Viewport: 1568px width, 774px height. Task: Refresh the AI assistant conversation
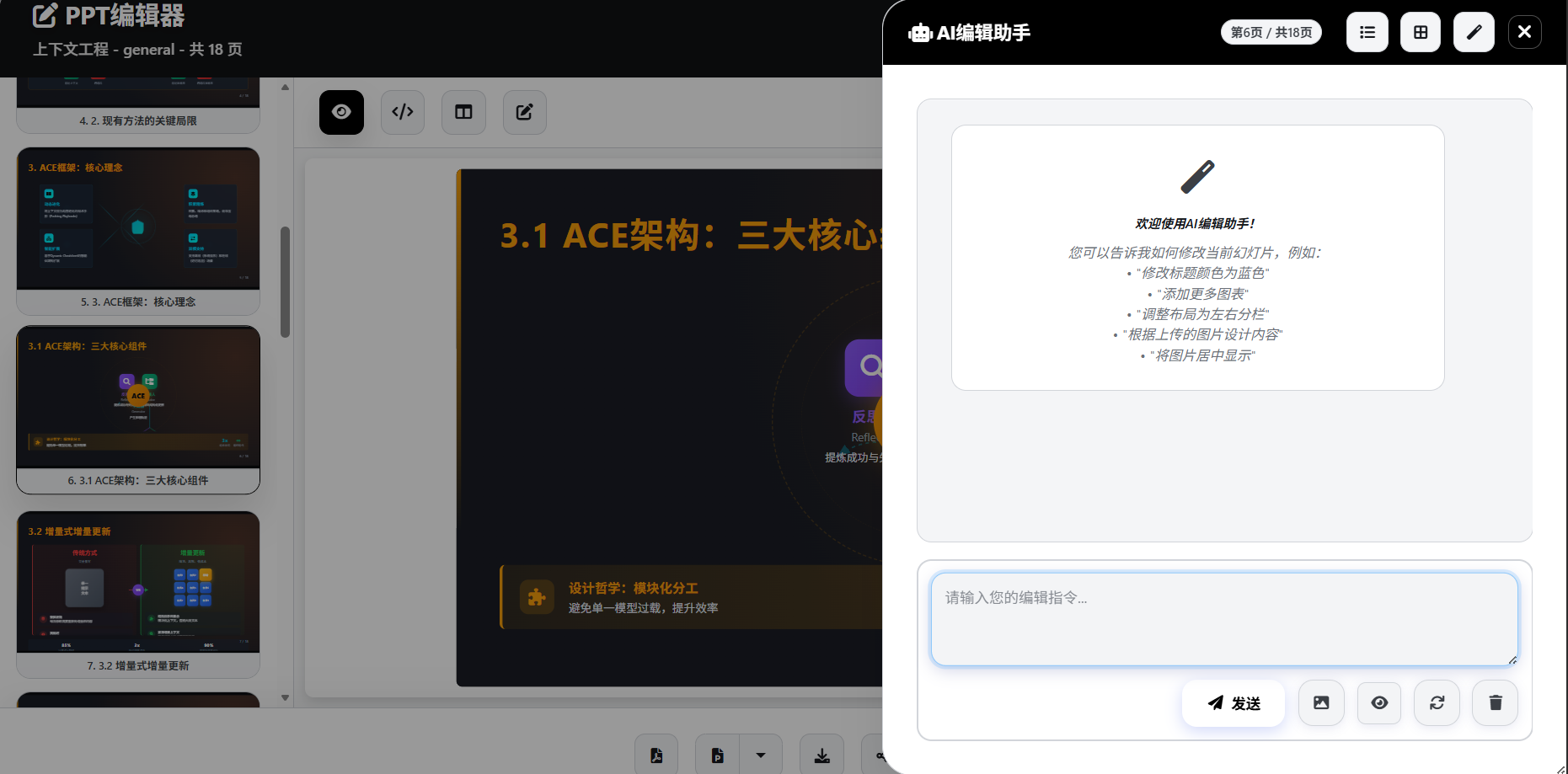pyautogui.click(x=1437, y=702)
